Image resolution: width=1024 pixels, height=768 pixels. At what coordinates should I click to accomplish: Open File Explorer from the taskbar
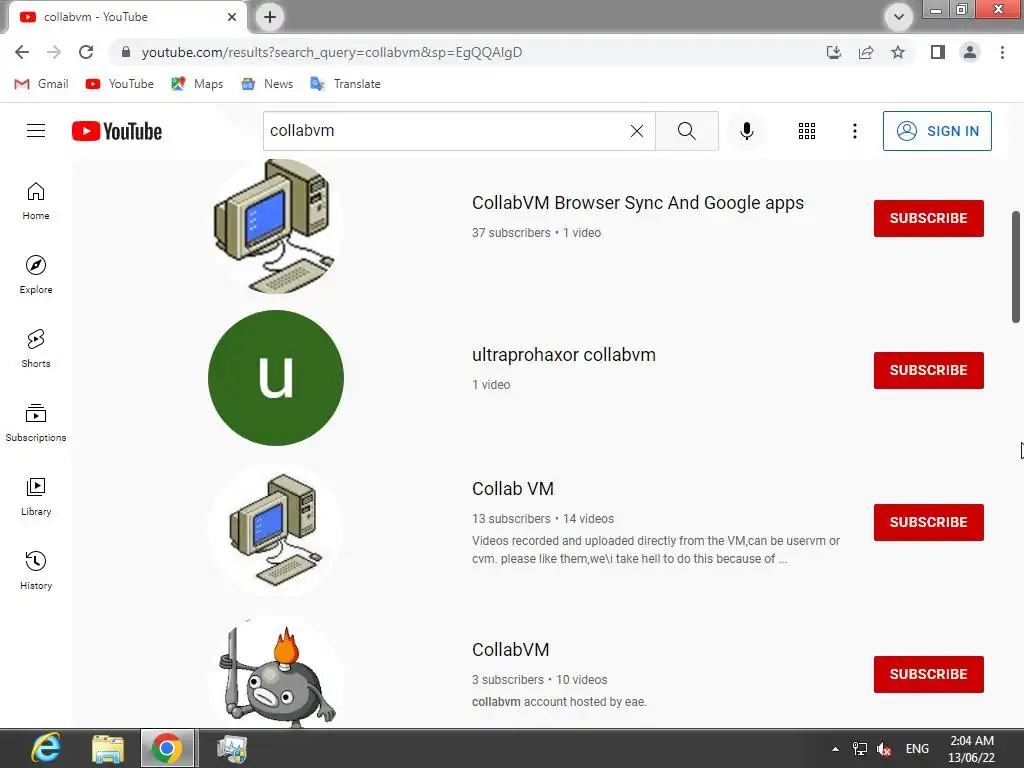[x=108, y=748]
